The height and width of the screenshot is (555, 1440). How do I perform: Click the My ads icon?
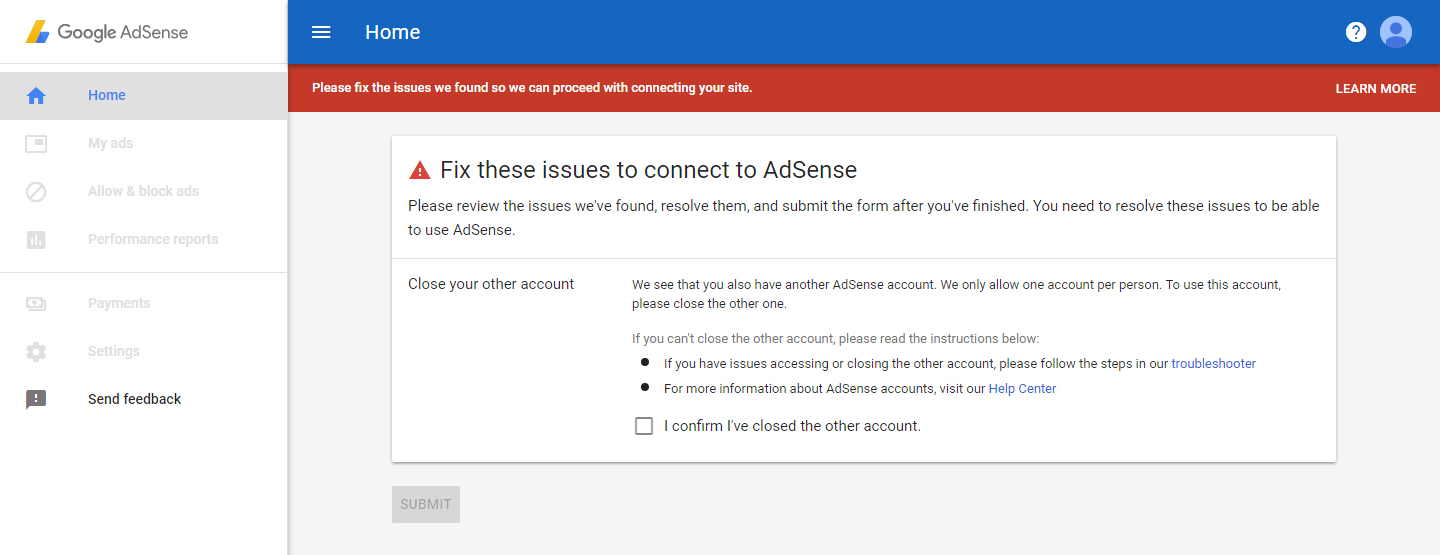click(36, 144)
